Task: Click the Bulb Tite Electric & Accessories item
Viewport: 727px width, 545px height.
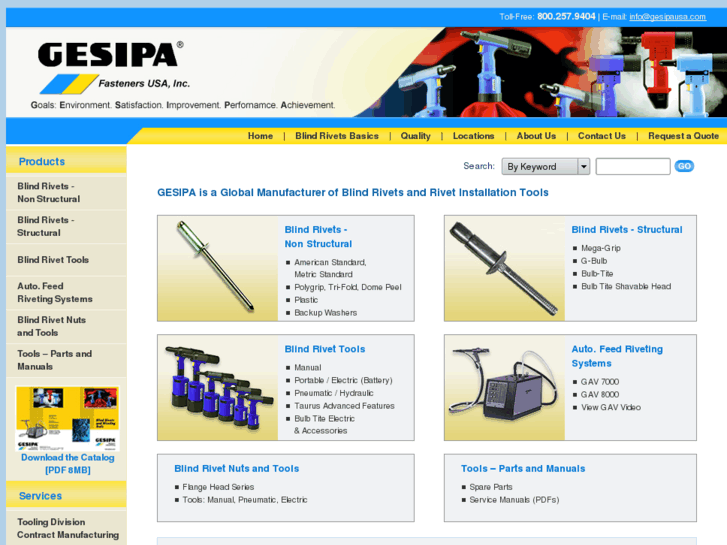Action: pos(325,424)
